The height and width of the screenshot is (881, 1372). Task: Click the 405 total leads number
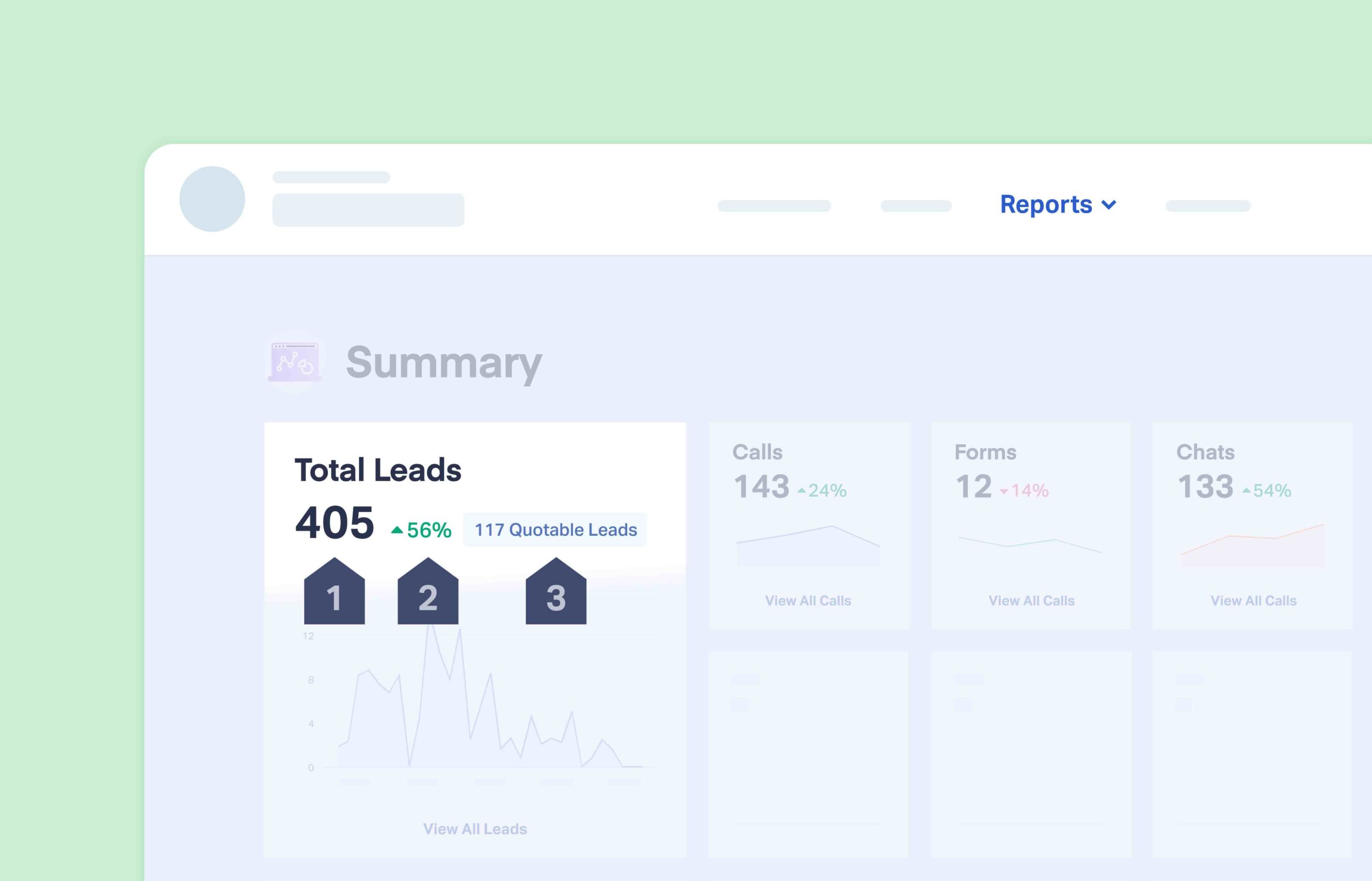[335, 522]
